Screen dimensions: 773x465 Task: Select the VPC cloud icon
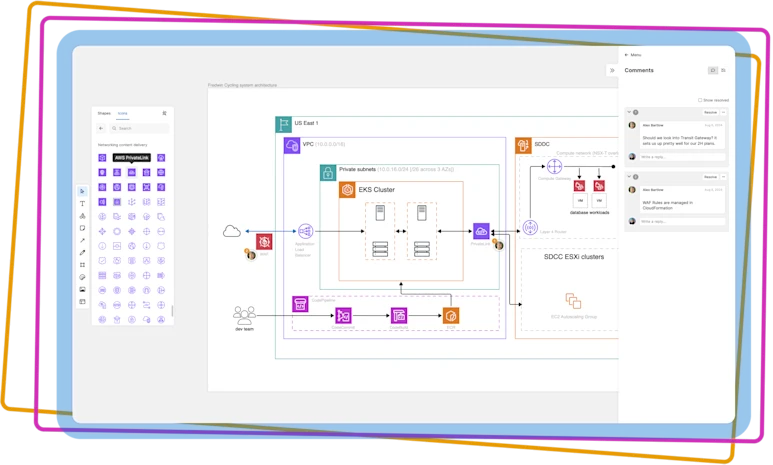pos(292,145)
